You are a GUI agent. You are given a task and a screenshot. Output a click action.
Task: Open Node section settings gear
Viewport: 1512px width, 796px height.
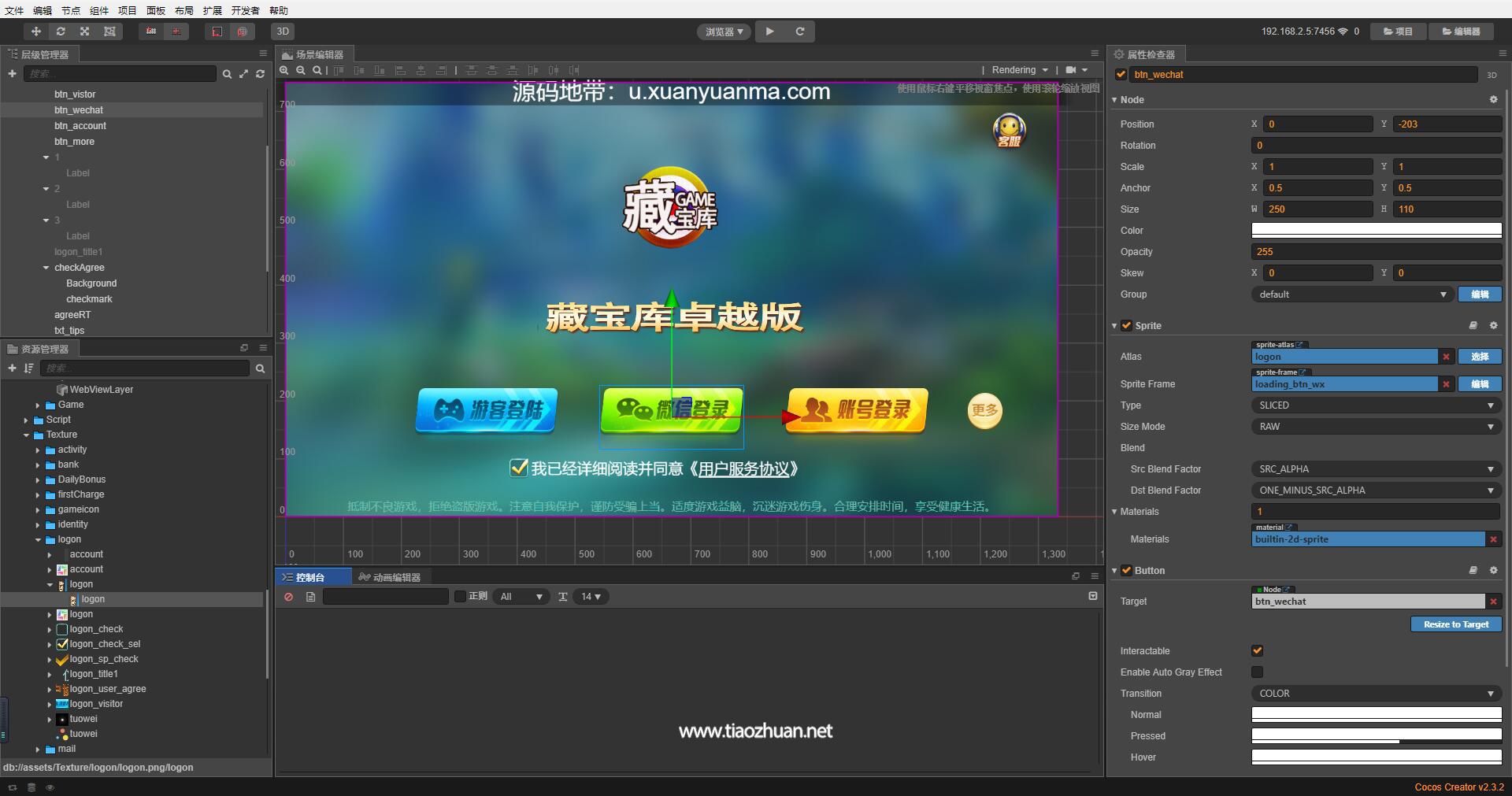1493,100
